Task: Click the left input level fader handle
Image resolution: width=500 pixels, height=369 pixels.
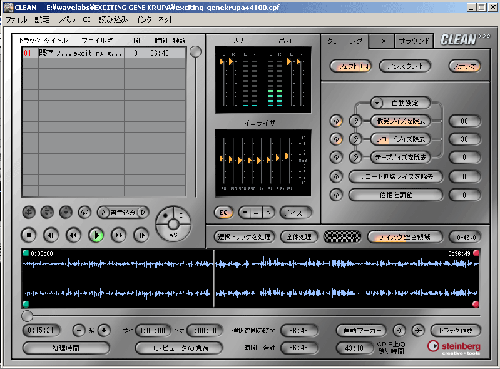Action: (x=221, y=62)
